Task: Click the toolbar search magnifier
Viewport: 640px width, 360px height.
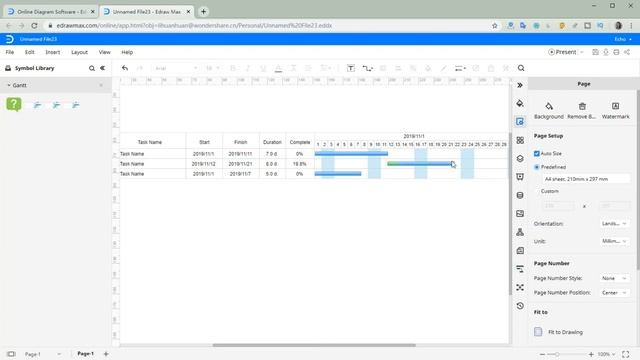Action: (521, 68)
